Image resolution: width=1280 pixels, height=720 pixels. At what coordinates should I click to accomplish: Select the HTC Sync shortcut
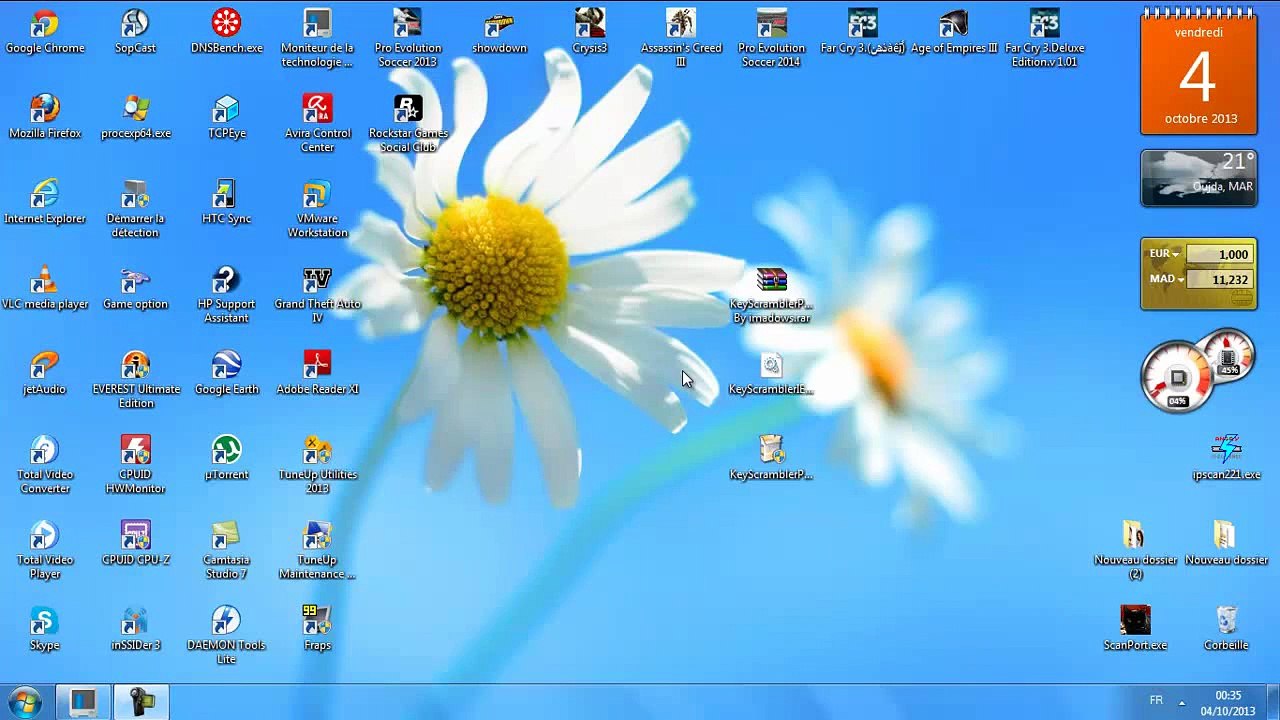[226, 201]
